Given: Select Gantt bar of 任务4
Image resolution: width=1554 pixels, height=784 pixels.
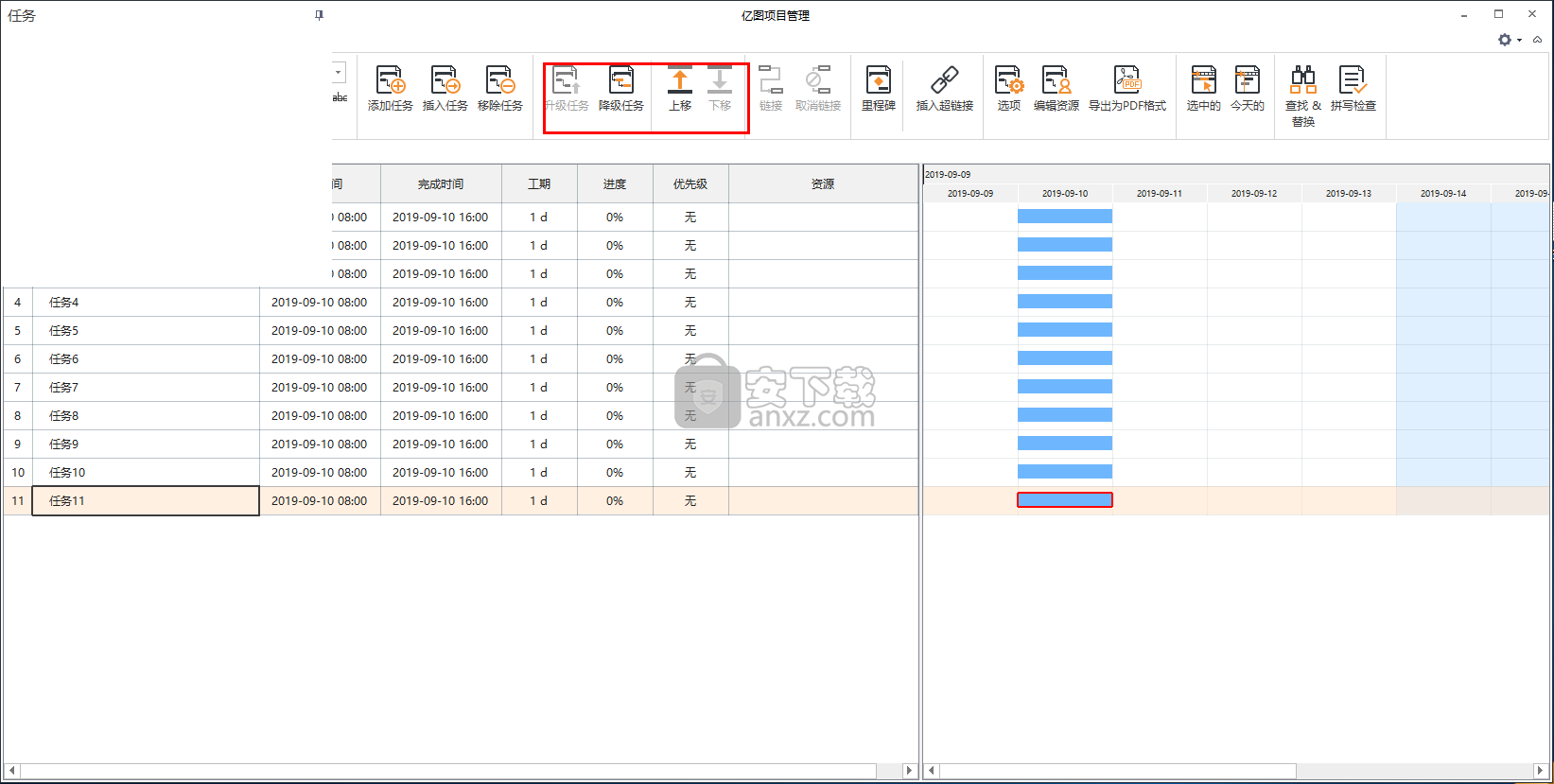Looking at the screenshot, I should pyautogui.click(x=1065, y=301).
